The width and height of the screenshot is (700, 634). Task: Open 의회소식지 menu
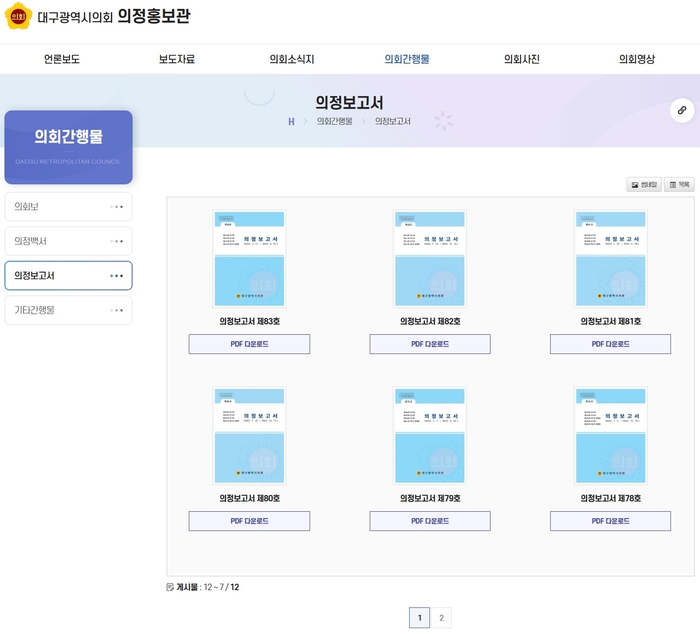(292, 59)
